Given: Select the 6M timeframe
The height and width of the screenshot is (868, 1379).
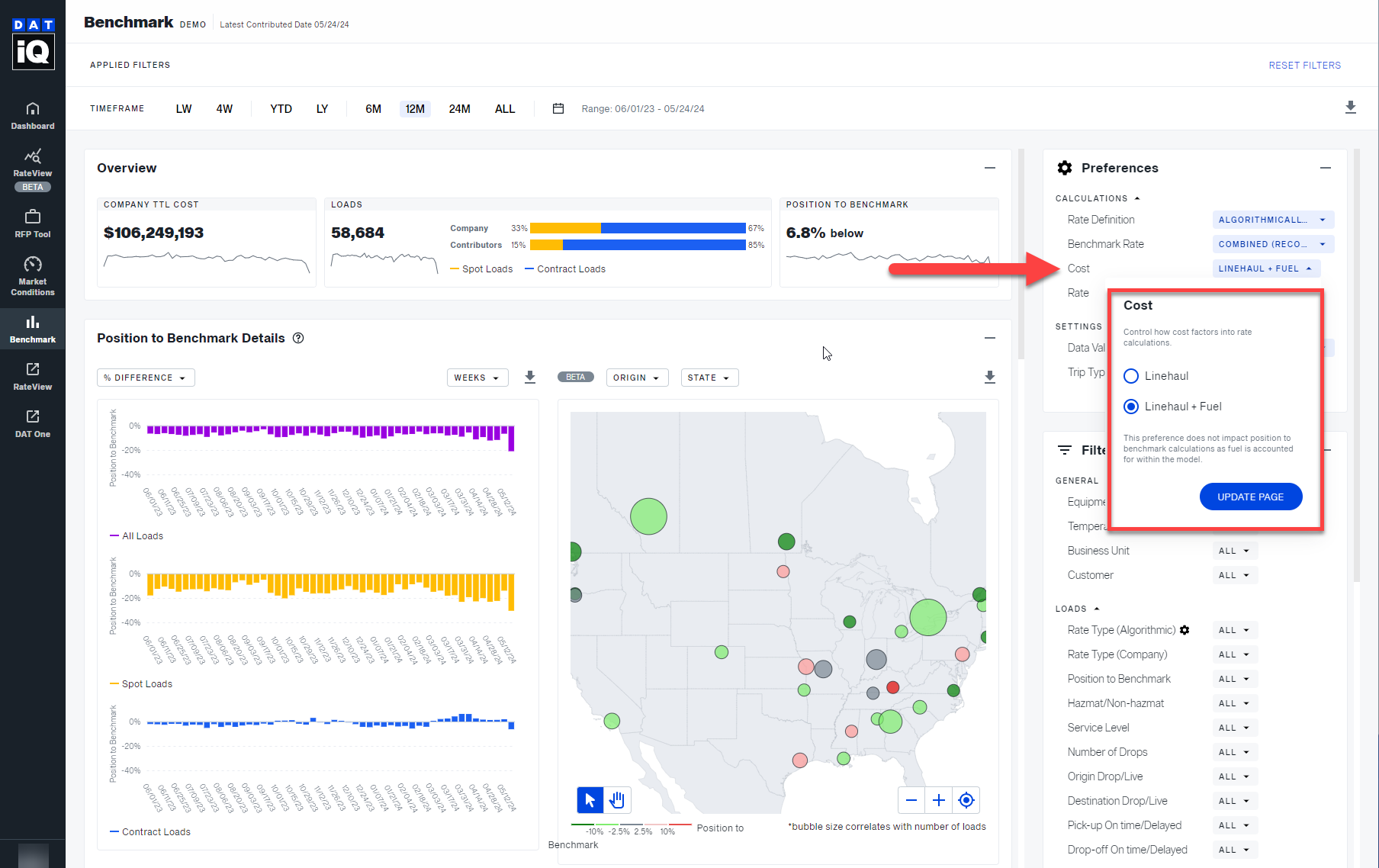Looking at the screenshot, I should pyautogui.click(x=373, y=109).
